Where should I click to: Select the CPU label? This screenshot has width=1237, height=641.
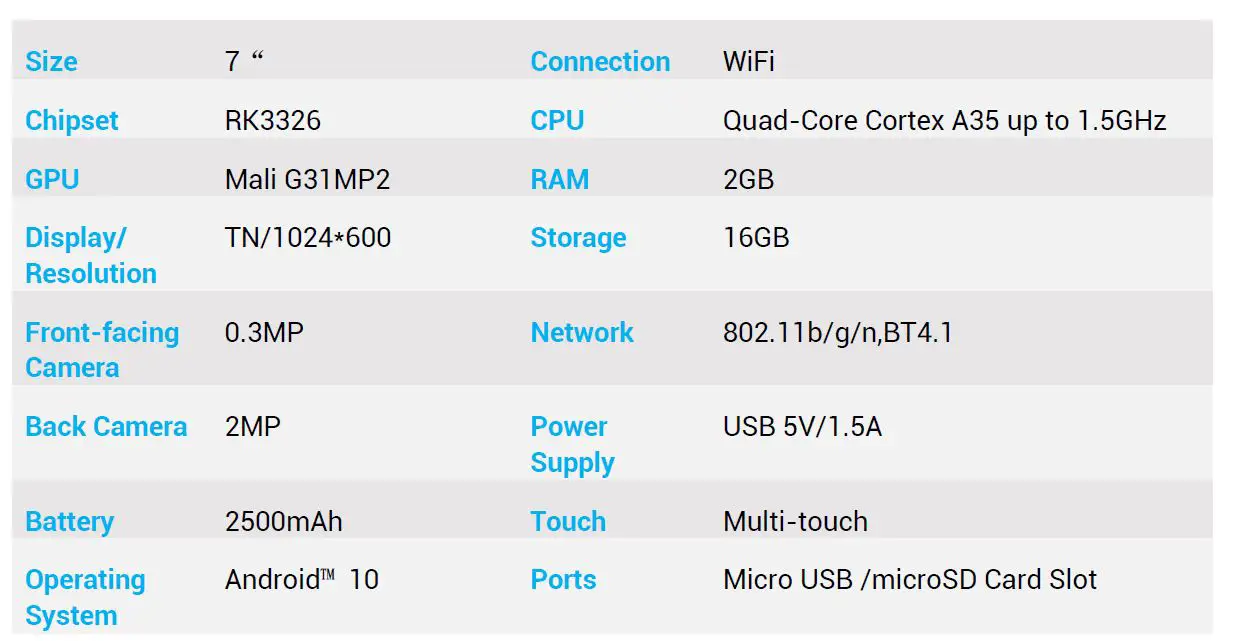coord(557,121)
